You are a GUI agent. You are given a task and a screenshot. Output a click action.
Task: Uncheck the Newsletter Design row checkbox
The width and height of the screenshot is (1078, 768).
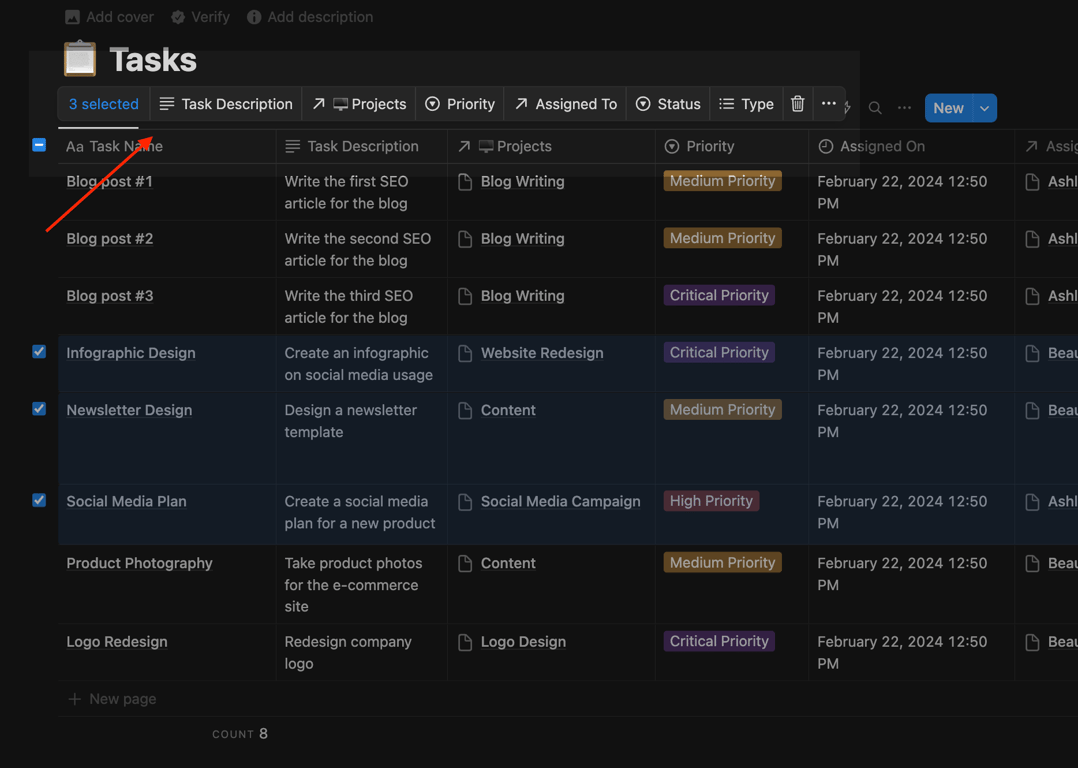click(39, 409)
